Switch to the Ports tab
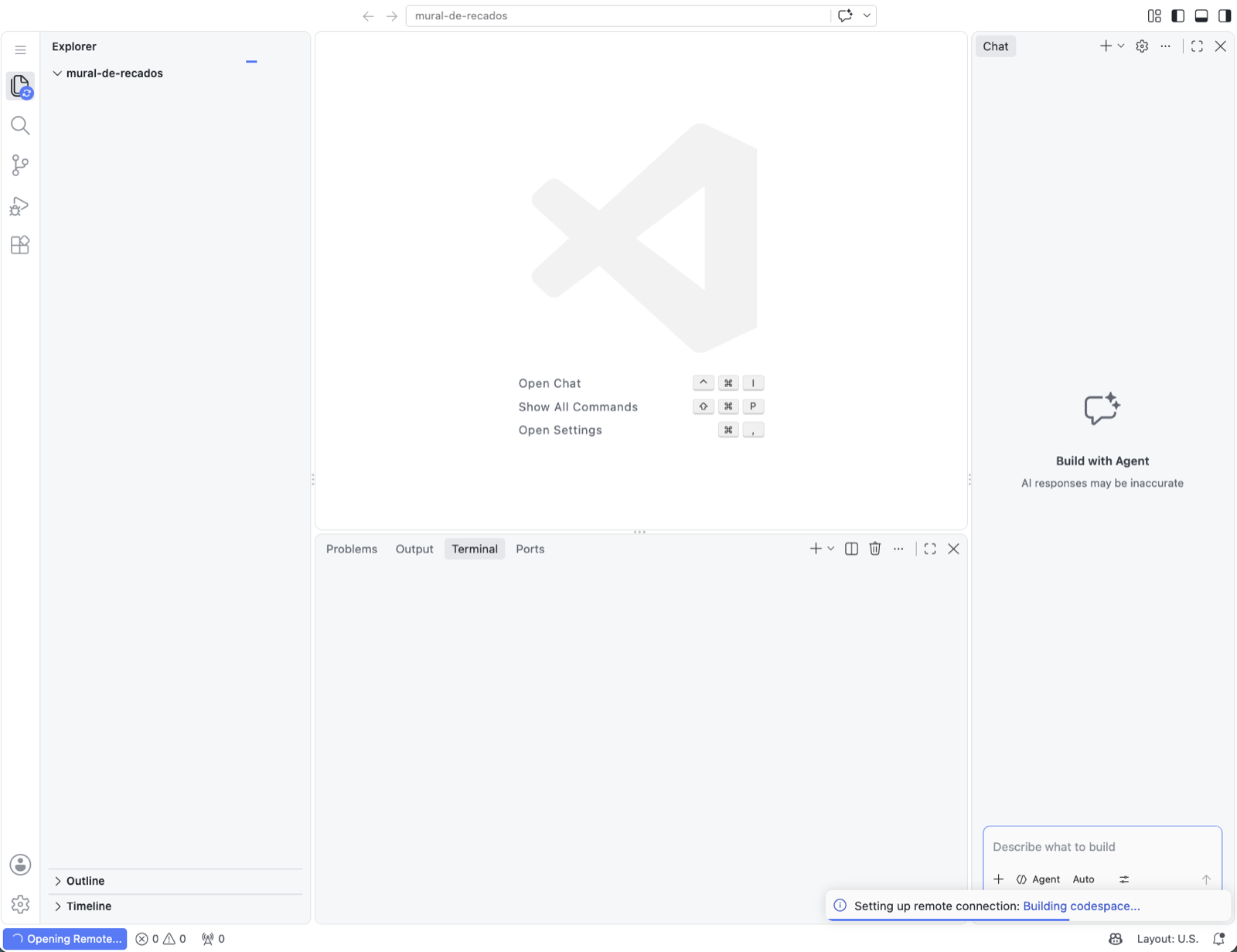Image resolution: width=1237 pixels, height=952 pixels. (530, 549)
